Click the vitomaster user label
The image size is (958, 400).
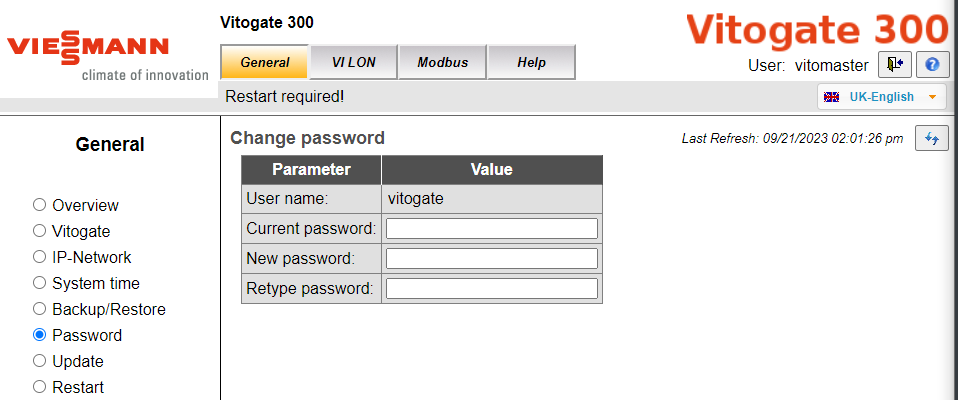[x=832, y=65]
